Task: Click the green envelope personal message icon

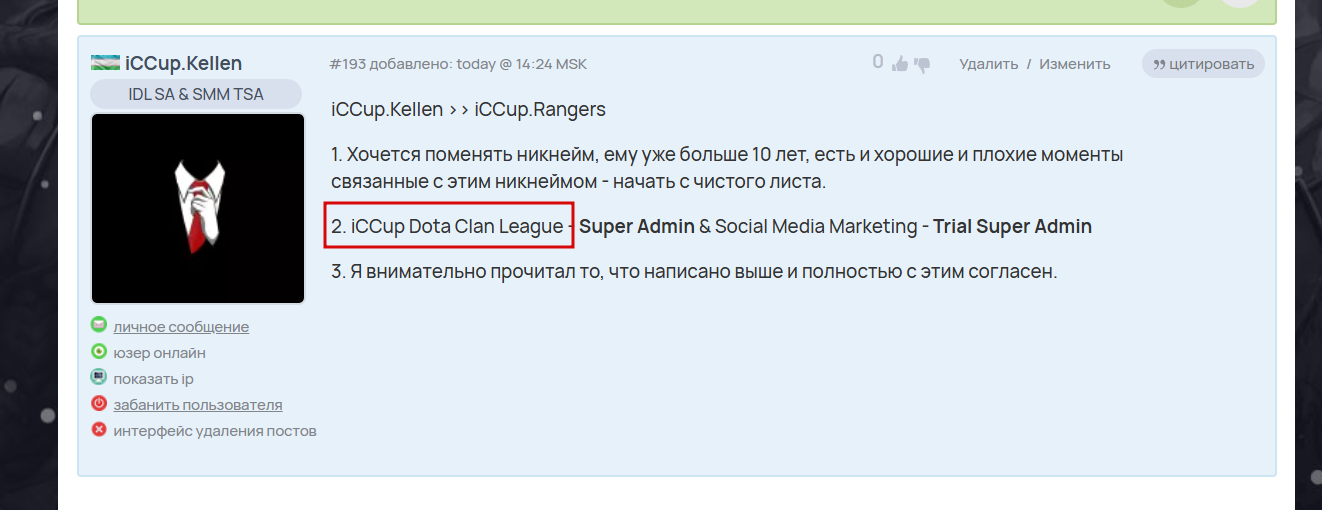Action: 99,325
